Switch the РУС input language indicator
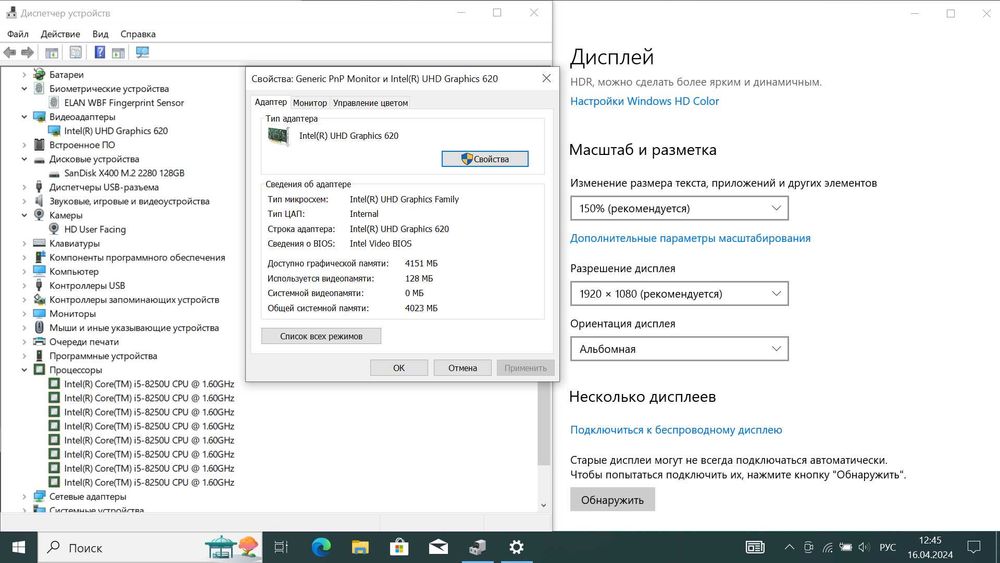1000x563 pixels. pos(887,547)
